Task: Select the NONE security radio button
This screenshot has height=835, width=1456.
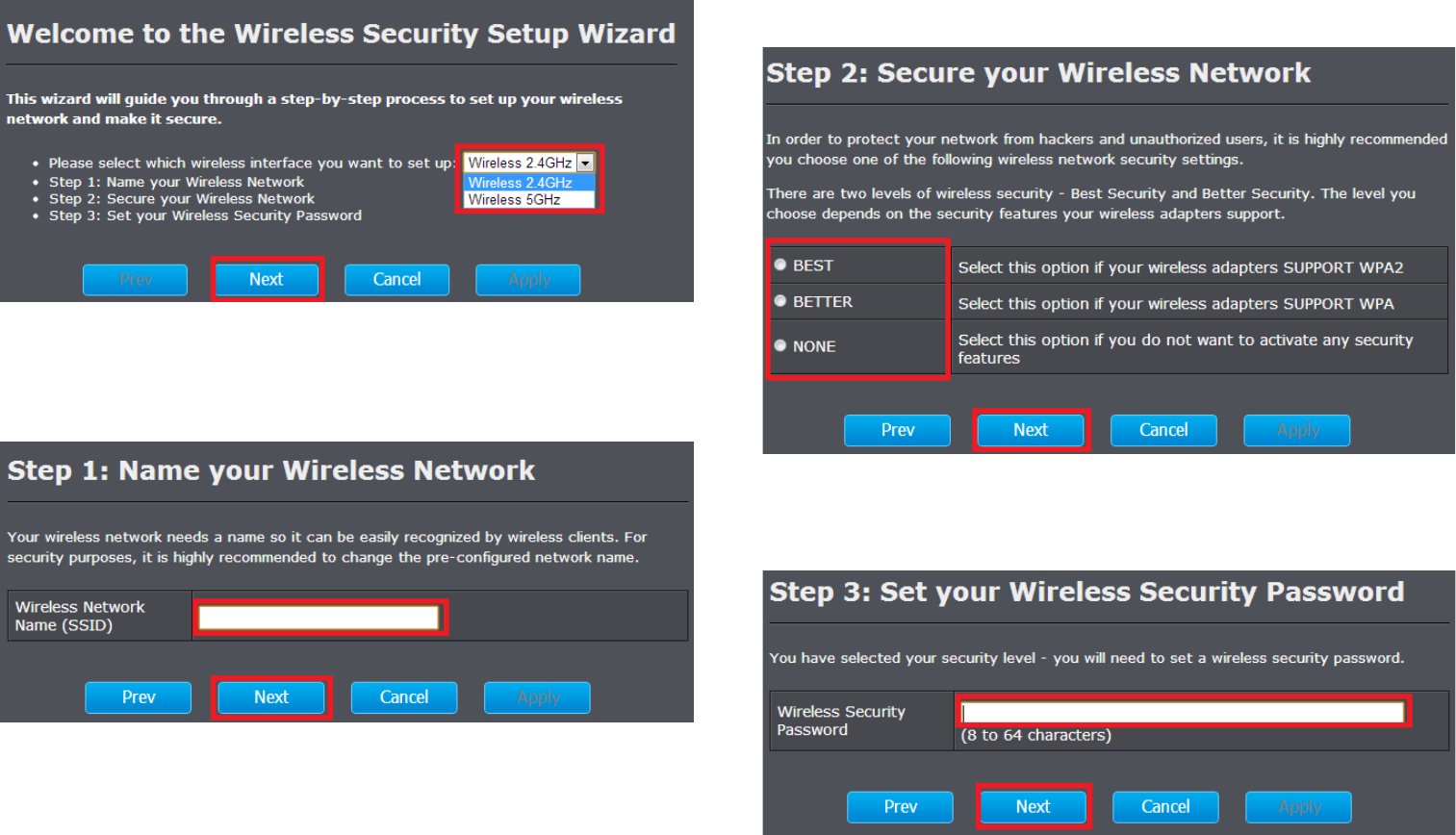Action: coord(780,345)
